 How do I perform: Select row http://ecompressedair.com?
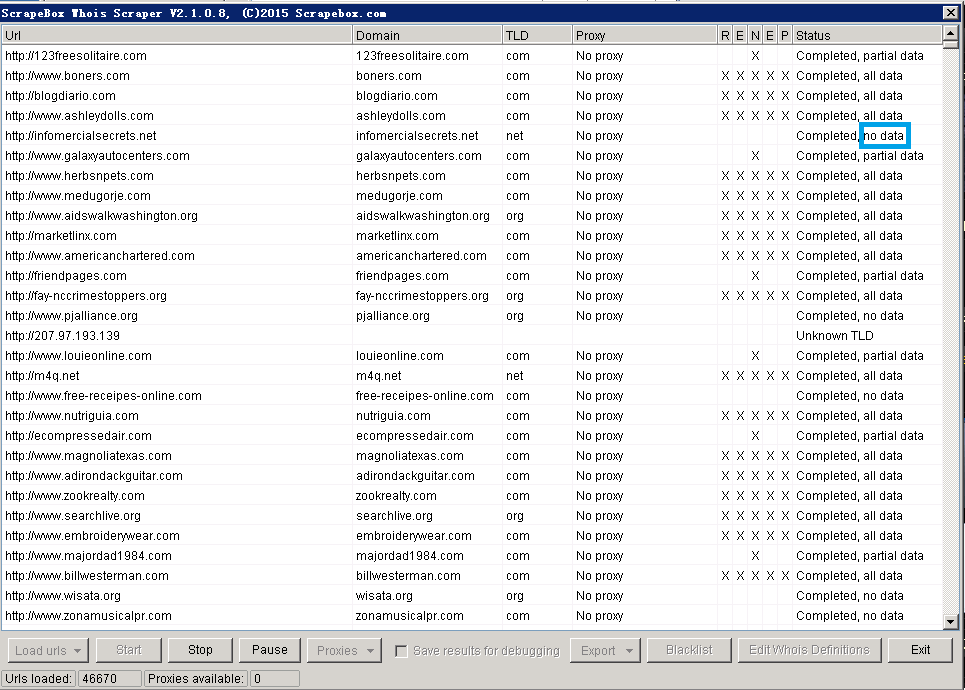click(x=471, y=436)
